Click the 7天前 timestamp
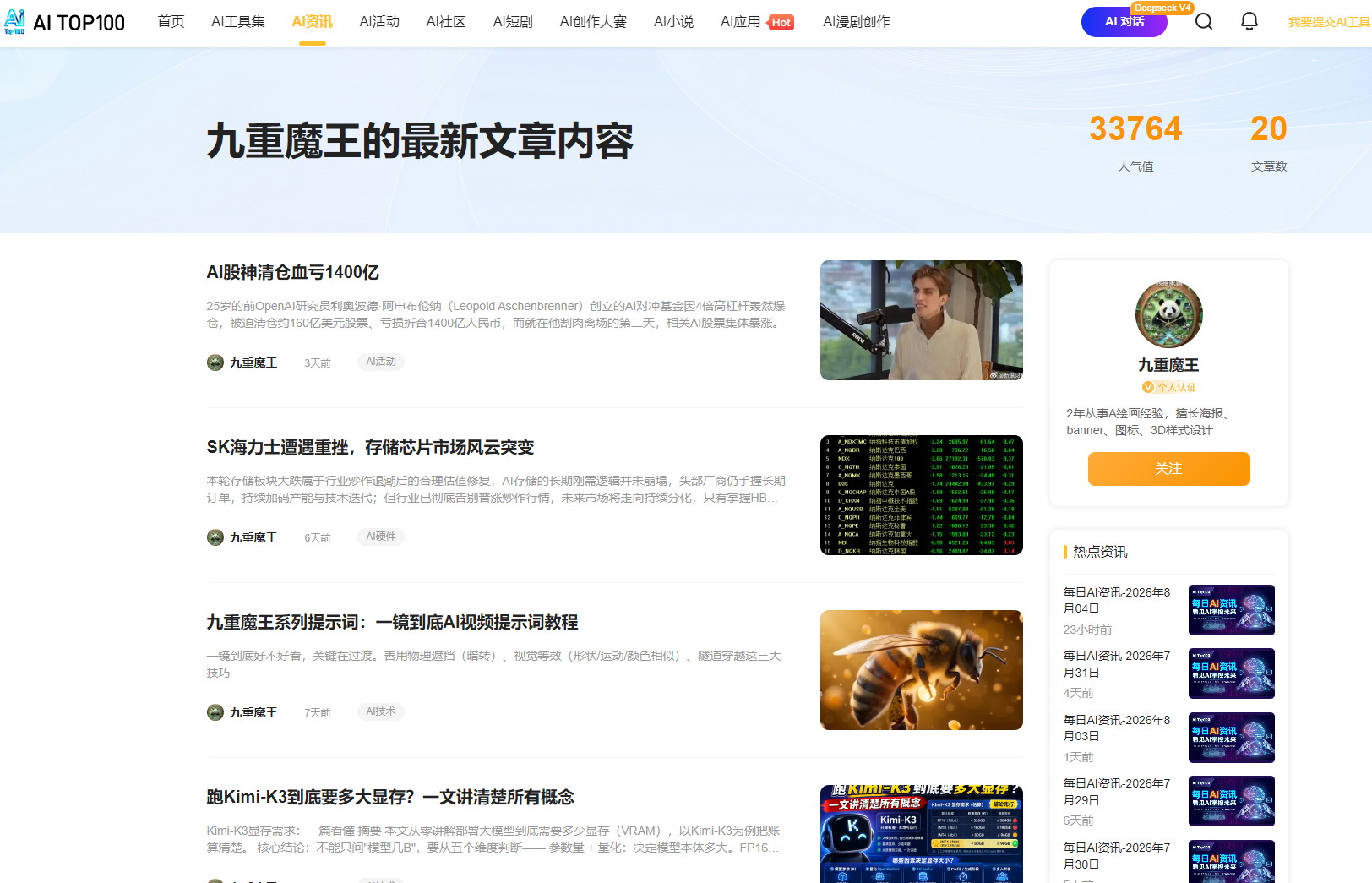Image resolution: width=1372 pixels, height=883 pixels. tap(318, 713)
